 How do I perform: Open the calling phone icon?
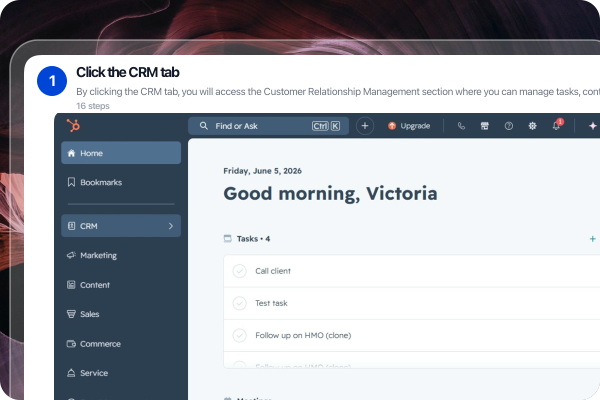pos(461,126)
